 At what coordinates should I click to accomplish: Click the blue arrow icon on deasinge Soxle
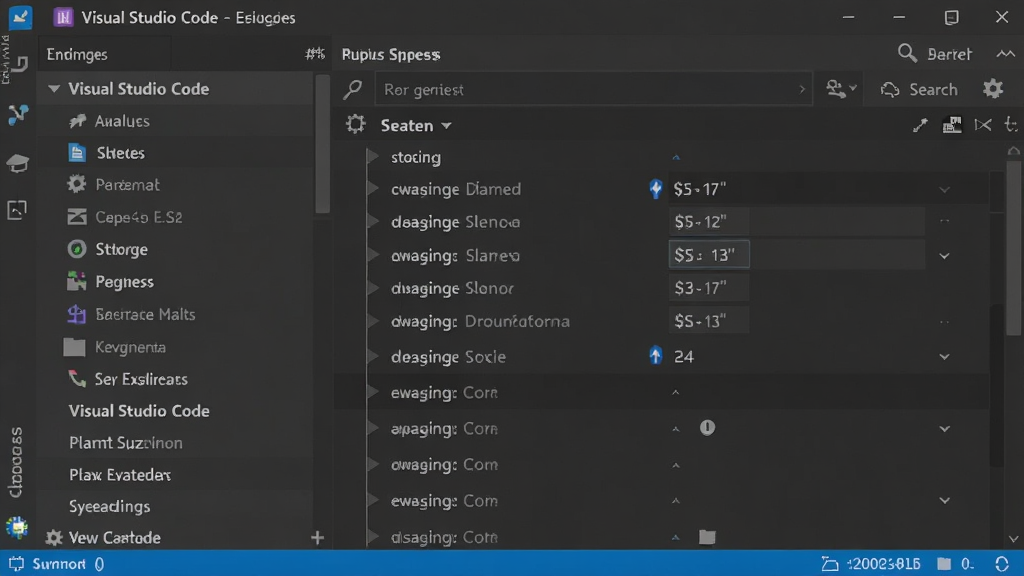click(x=656, y=356)
